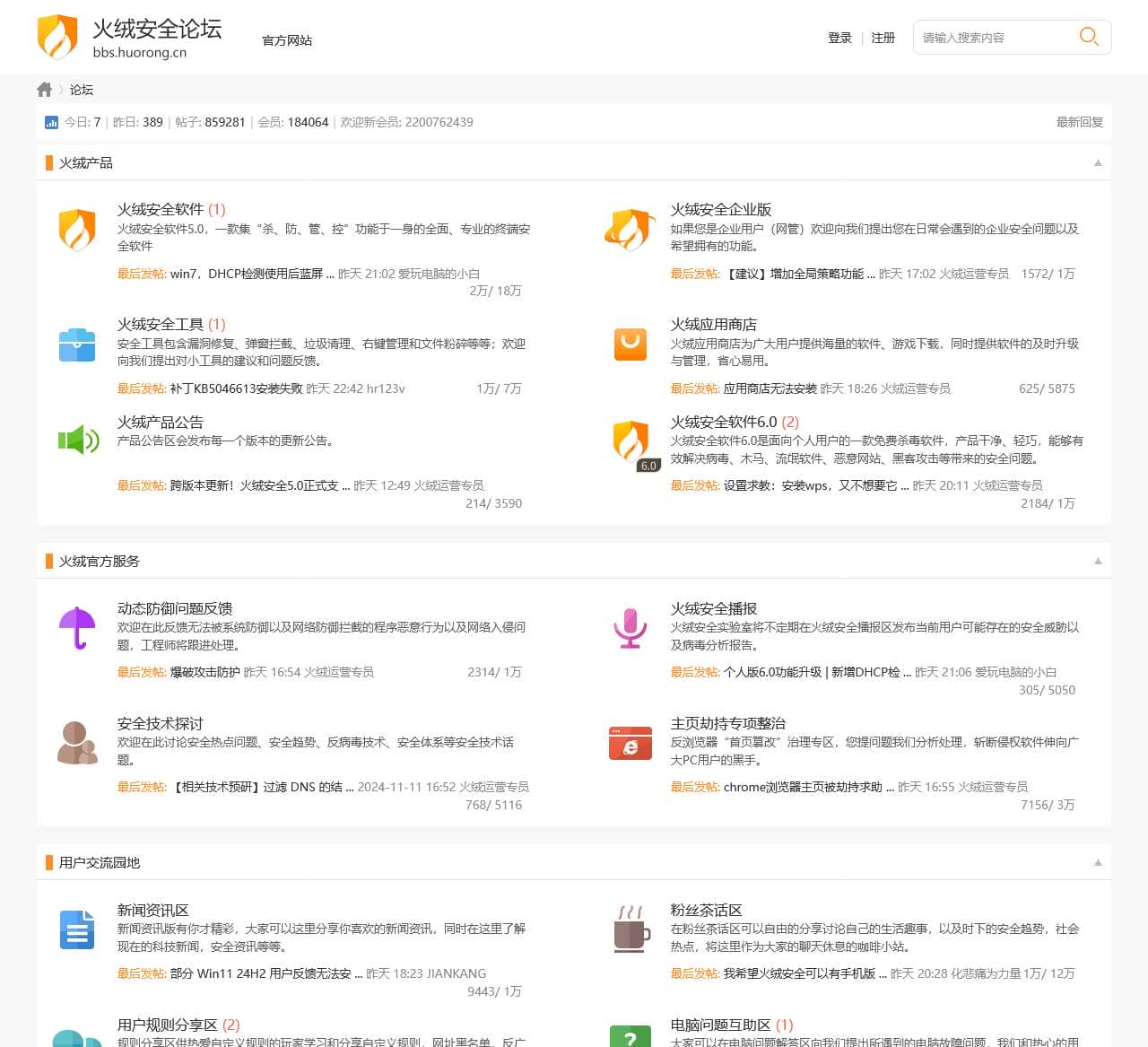This screenshot has width=1148, height=1047.
Task: Click 论坛 in the breadcrumb
Action: point(82,90)
